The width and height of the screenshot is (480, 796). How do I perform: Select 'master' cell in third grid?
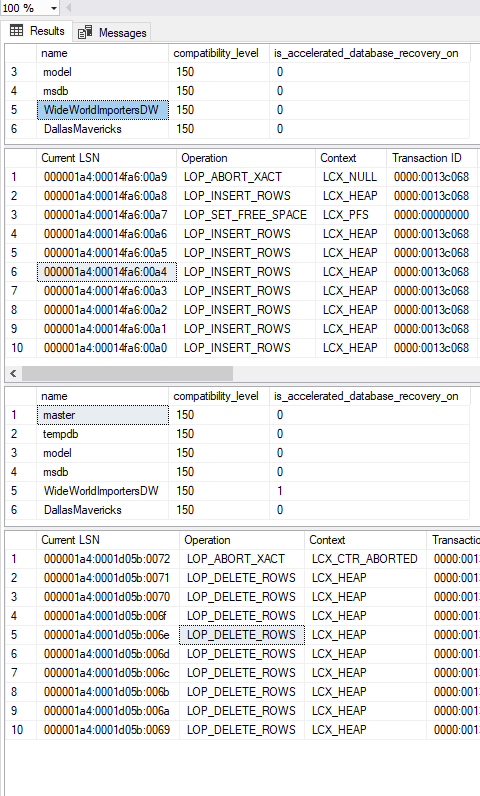click(x=102, y=415)
